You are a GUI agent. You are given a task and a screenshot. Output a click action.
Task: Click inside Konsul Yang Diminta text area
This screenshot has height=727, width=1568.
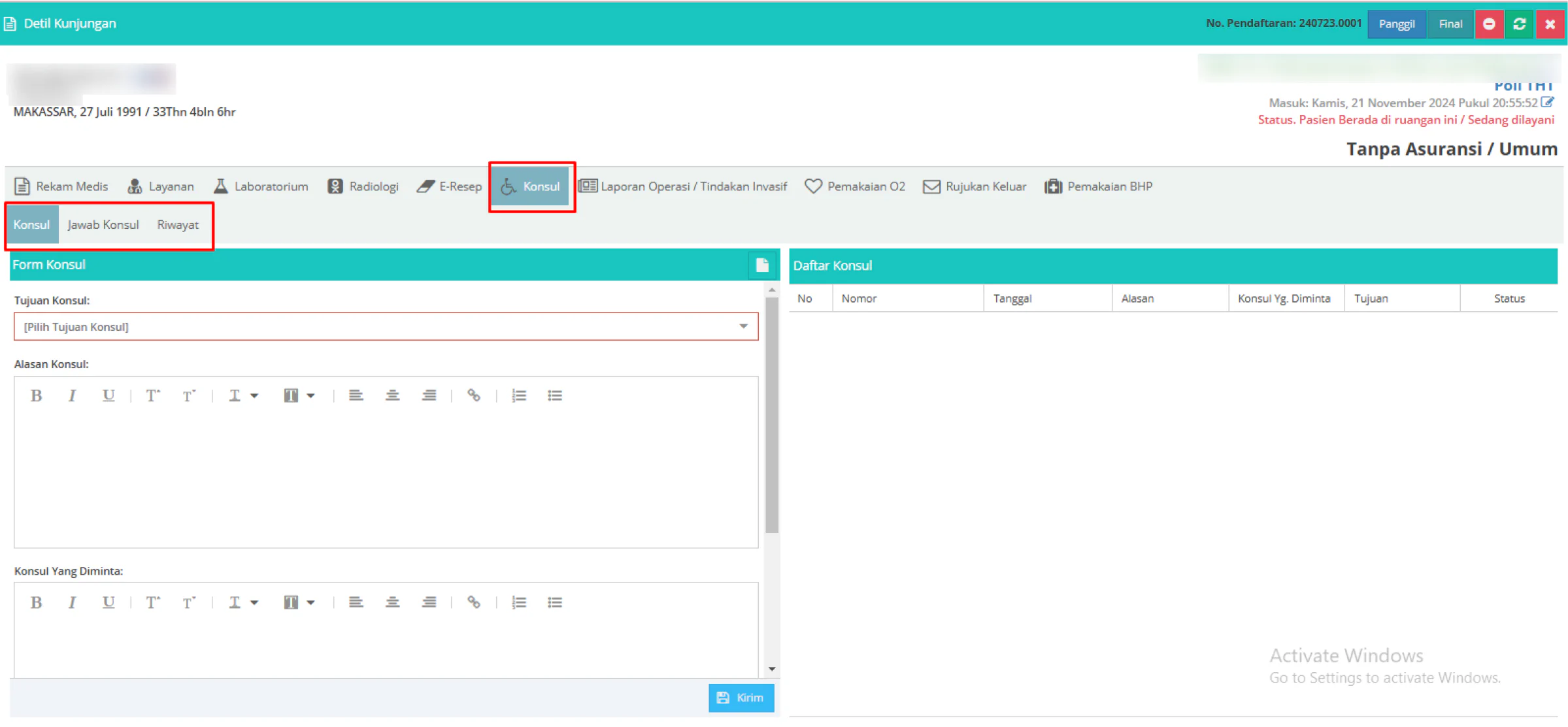386,649
